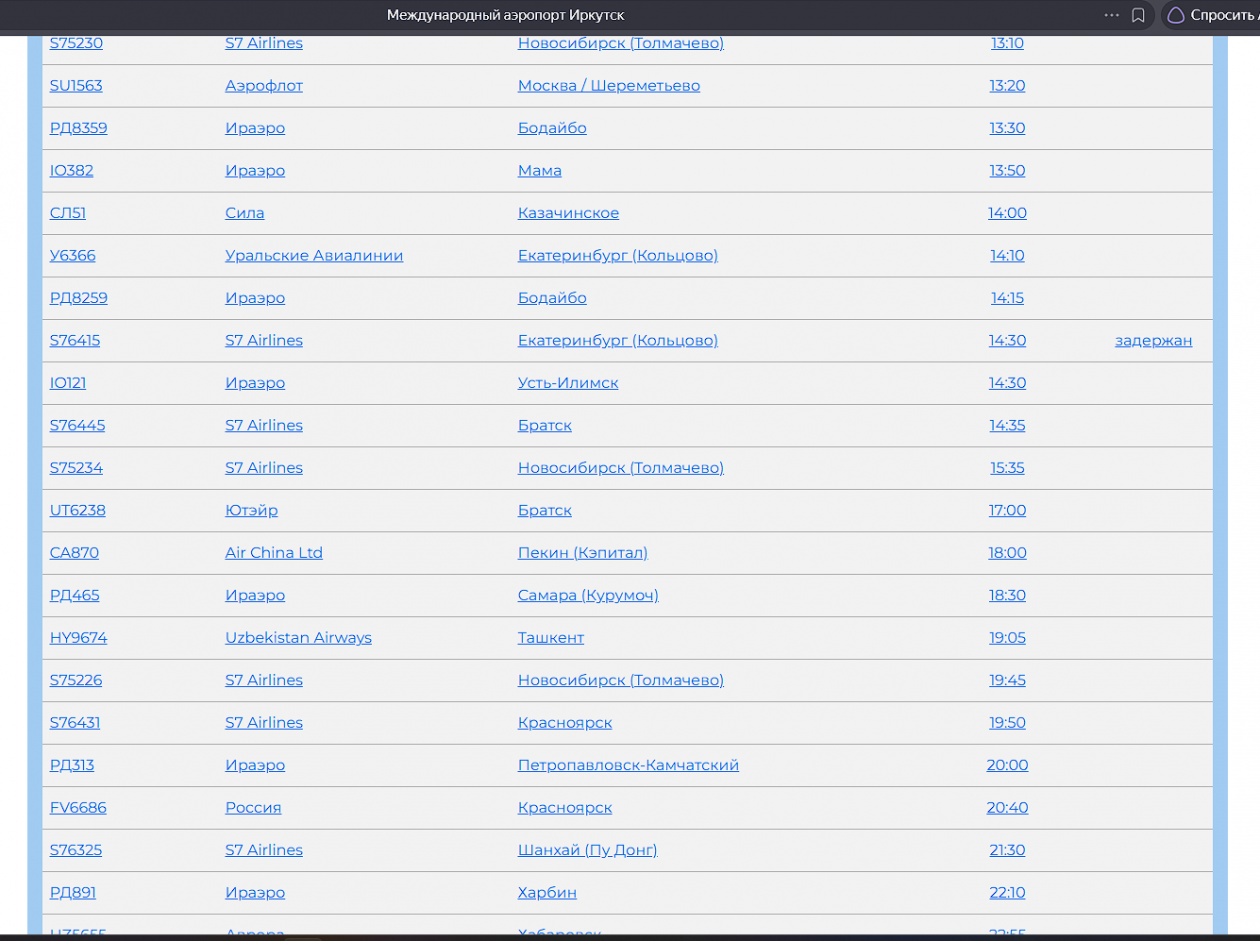1260x941 pixels.
Task: Open Шанхай (Пу Донг) destination link
Action: click(588, 850)
